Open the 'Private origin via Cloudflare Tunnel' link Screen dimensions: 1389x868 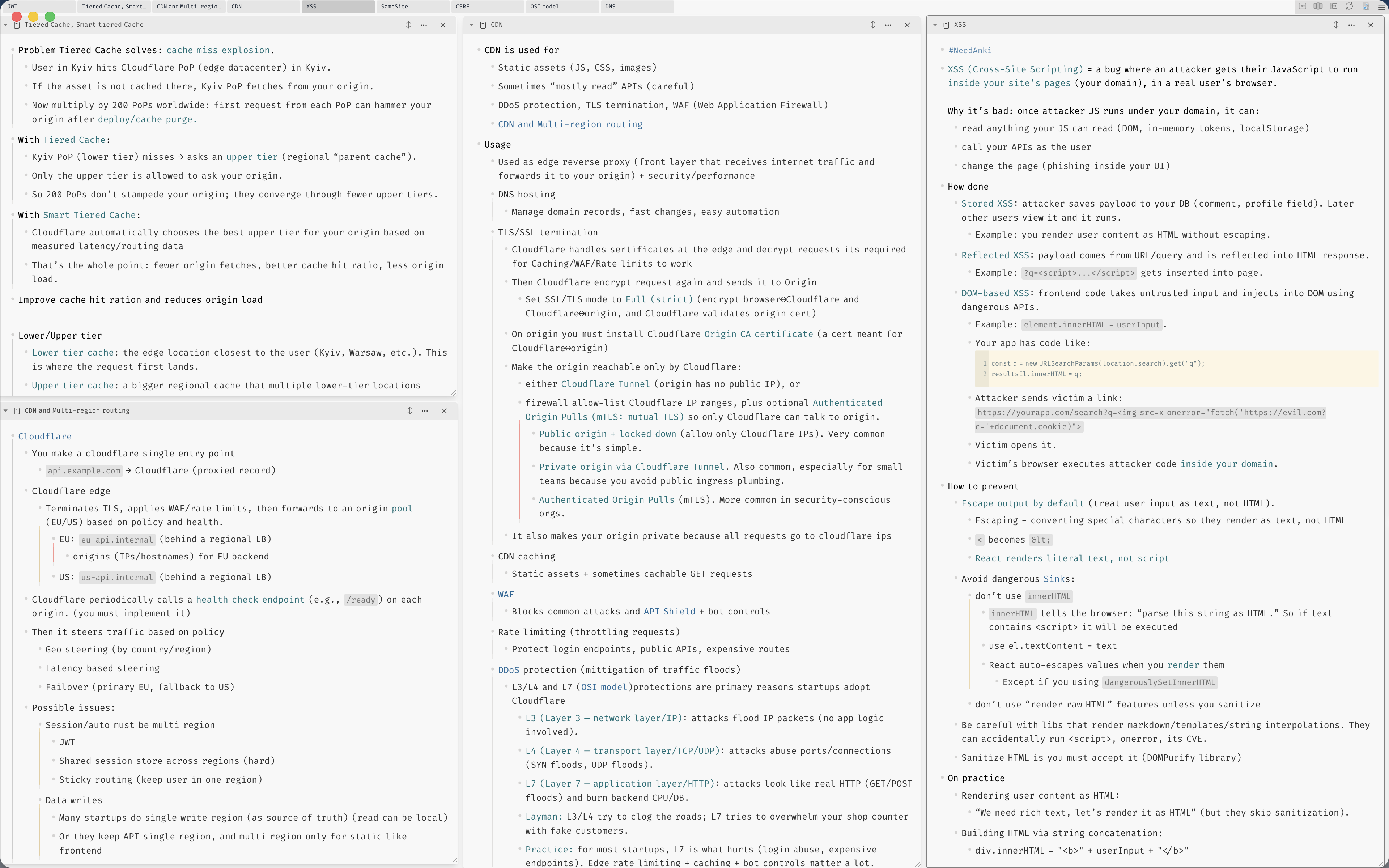tap(631, 467)
